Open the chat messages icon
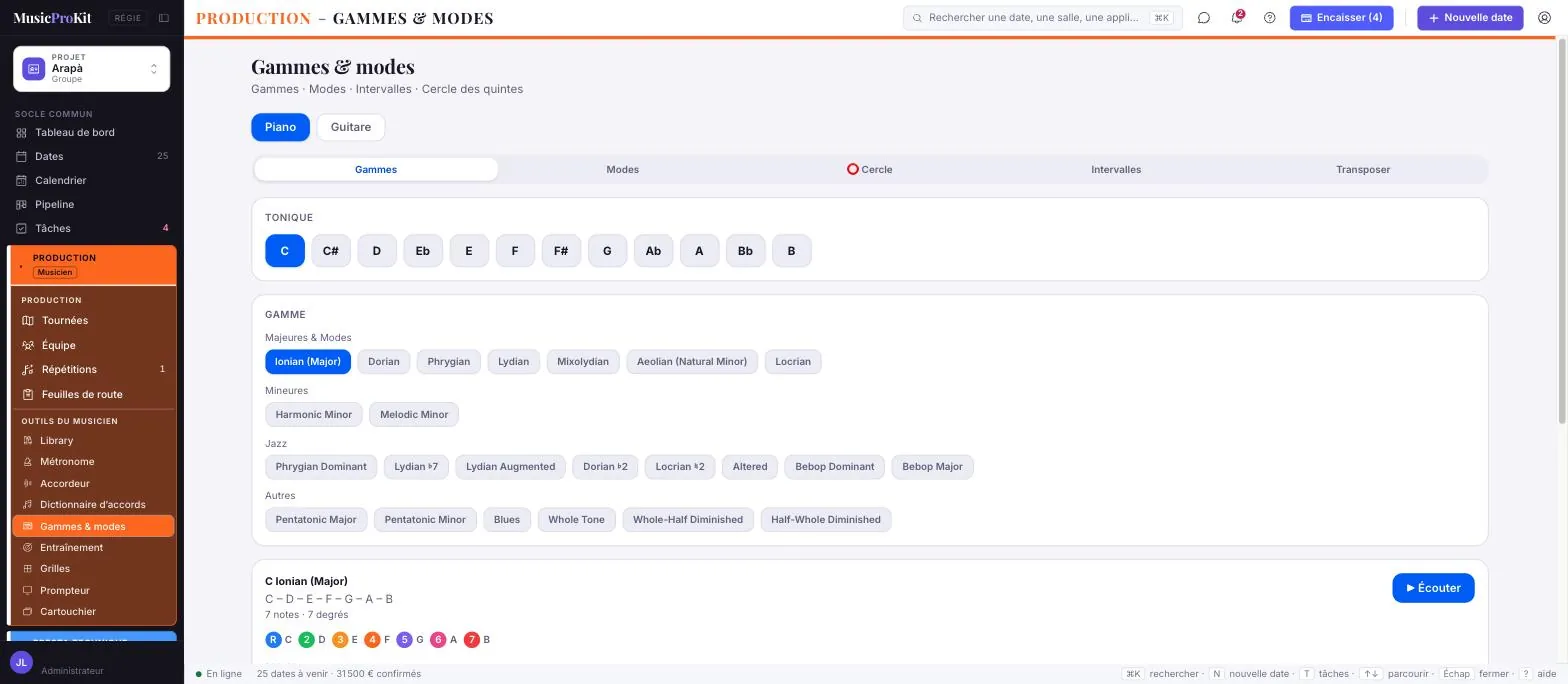 click(x=1204, y=18)
